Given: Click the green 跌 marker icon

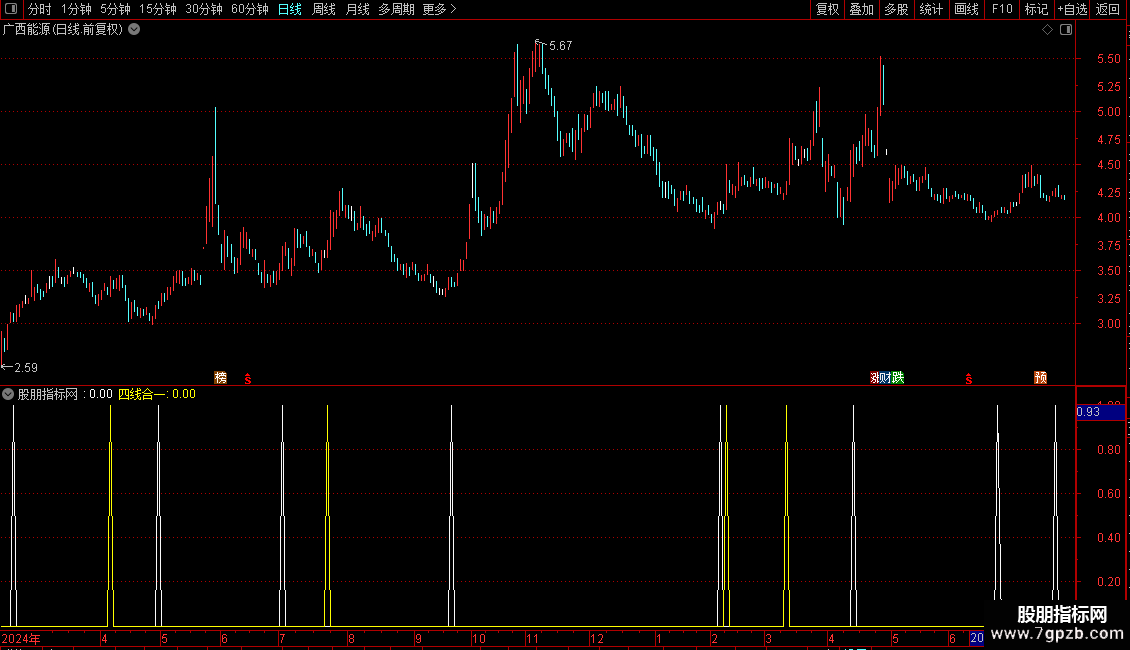Looking at the screenshot, I should point(898,378).
